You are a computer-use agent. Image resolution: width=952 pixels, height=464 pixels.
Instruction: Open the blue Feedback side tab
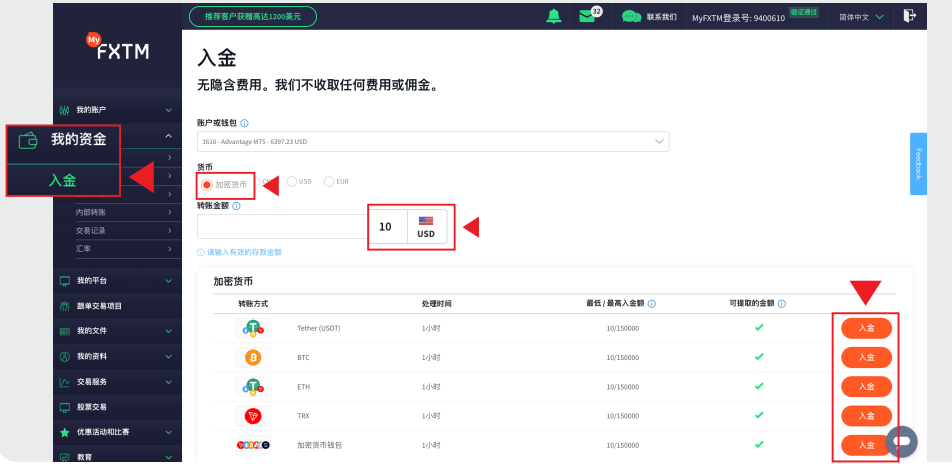point(918,163)
